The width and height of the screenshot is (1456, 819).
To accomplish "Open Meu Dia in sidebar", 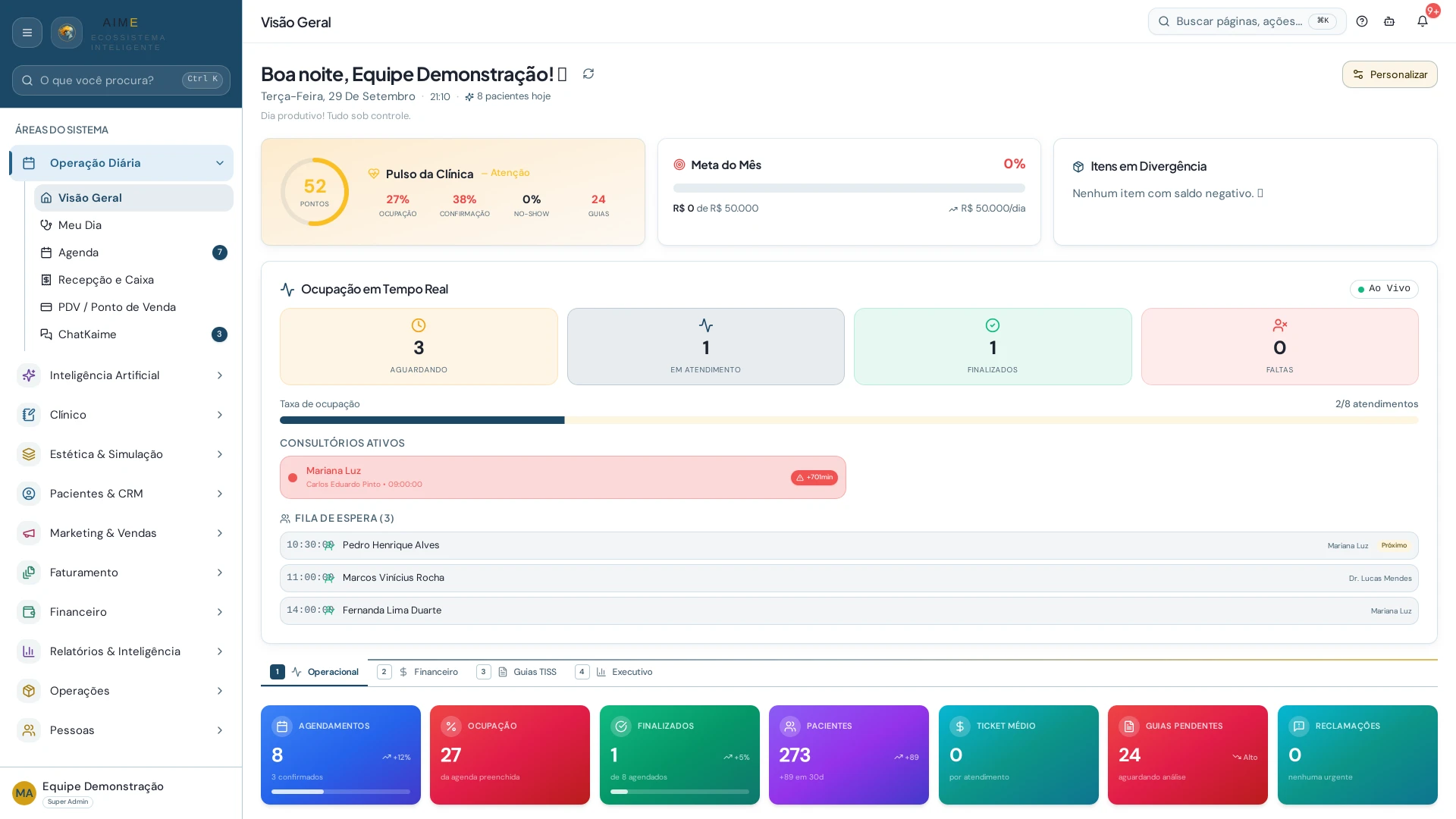I will [x=133, y=225].
